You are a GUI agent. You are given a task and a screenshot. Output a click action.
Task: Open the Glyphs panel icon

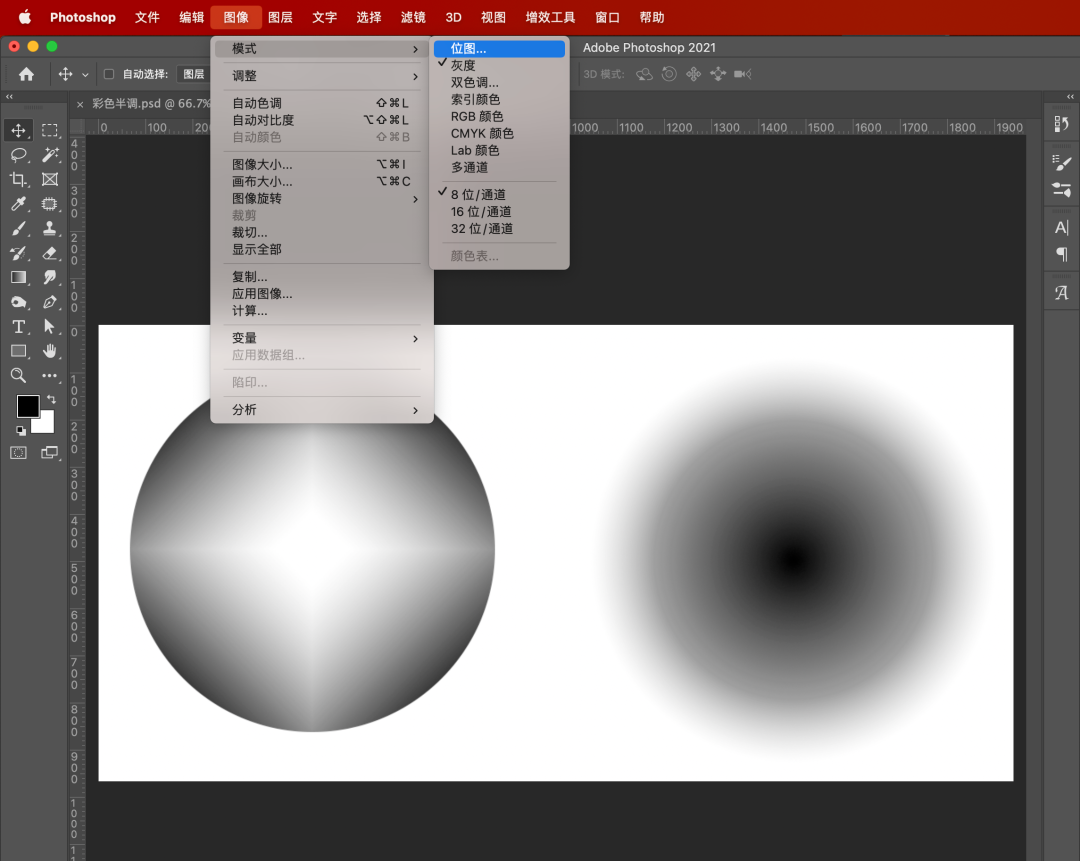pos(1062,293)
